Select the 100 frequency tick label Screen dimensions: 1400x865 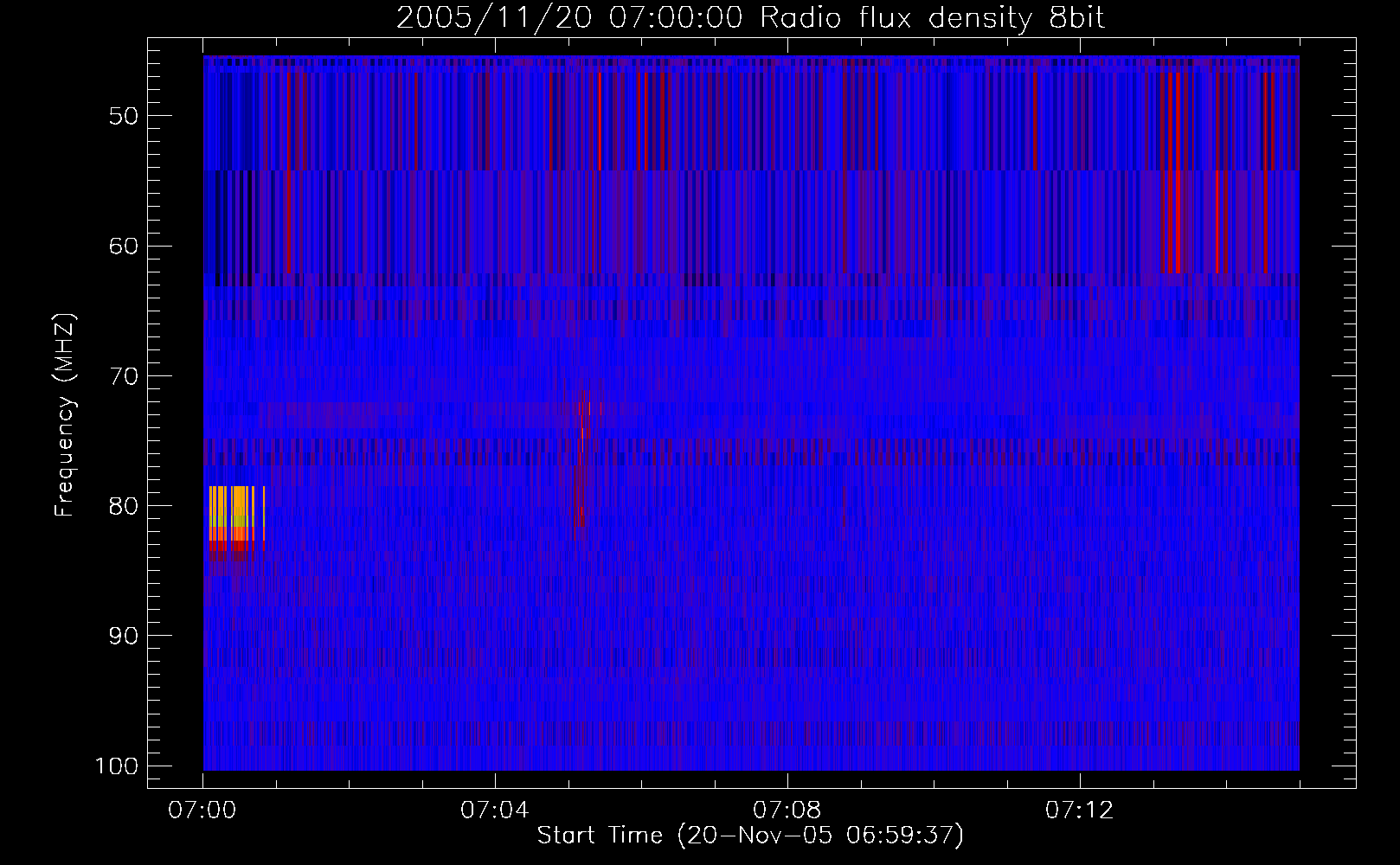116,766
